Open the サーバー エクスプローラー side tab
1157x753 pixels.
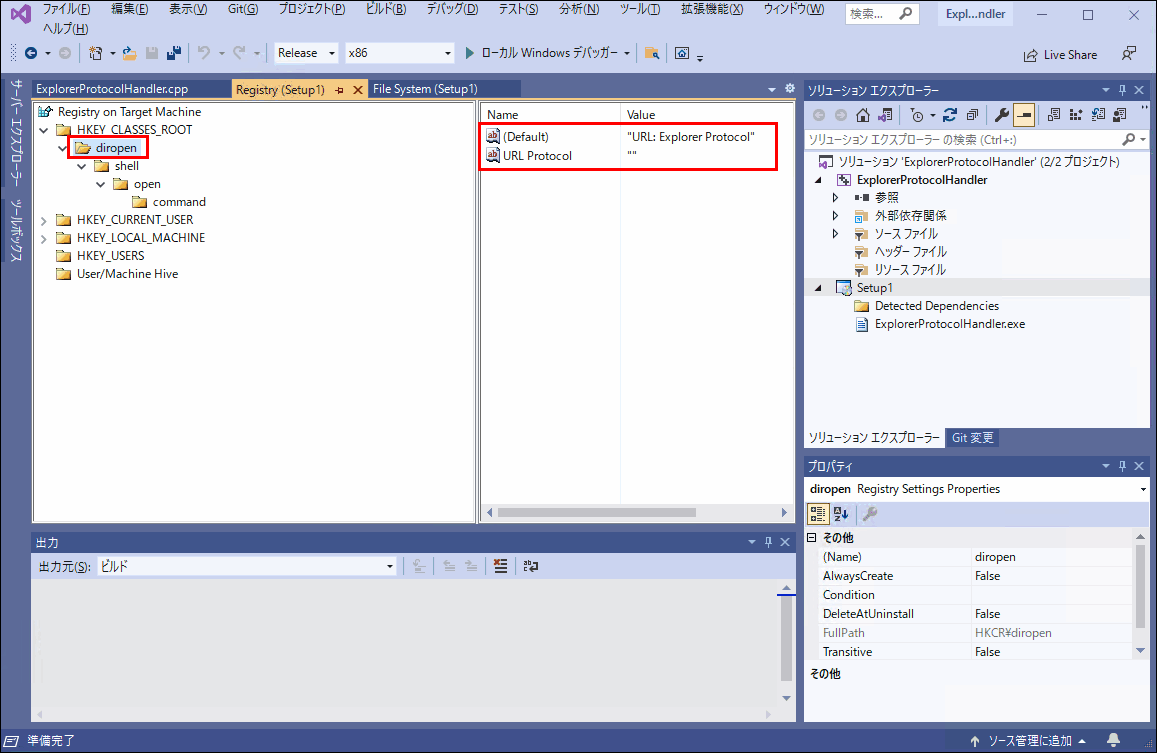[x=16, y=132]
